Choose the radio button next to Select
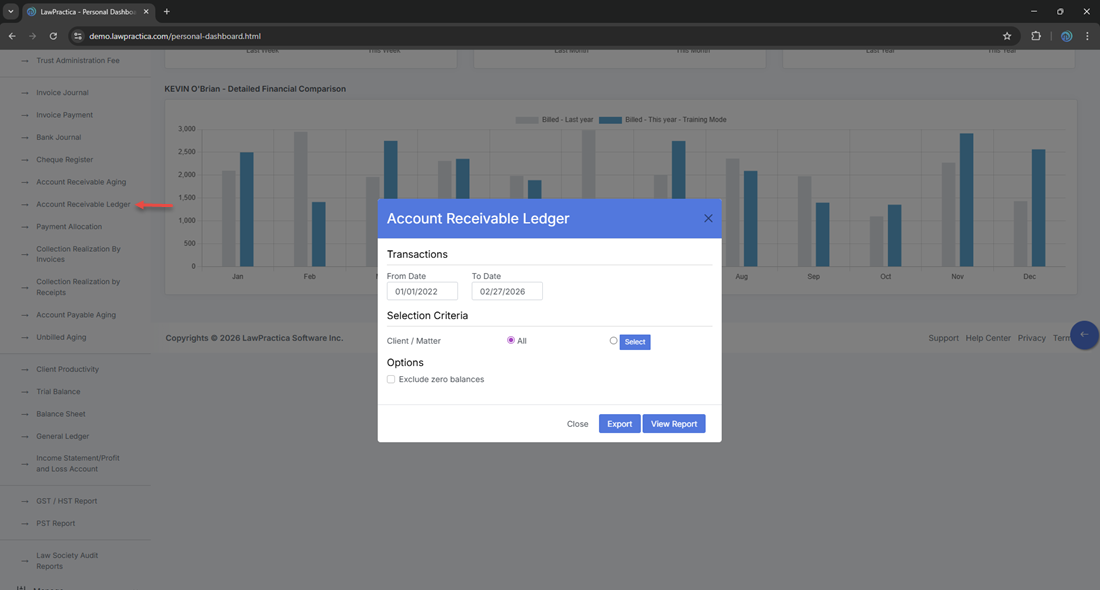 coord(613,341)
